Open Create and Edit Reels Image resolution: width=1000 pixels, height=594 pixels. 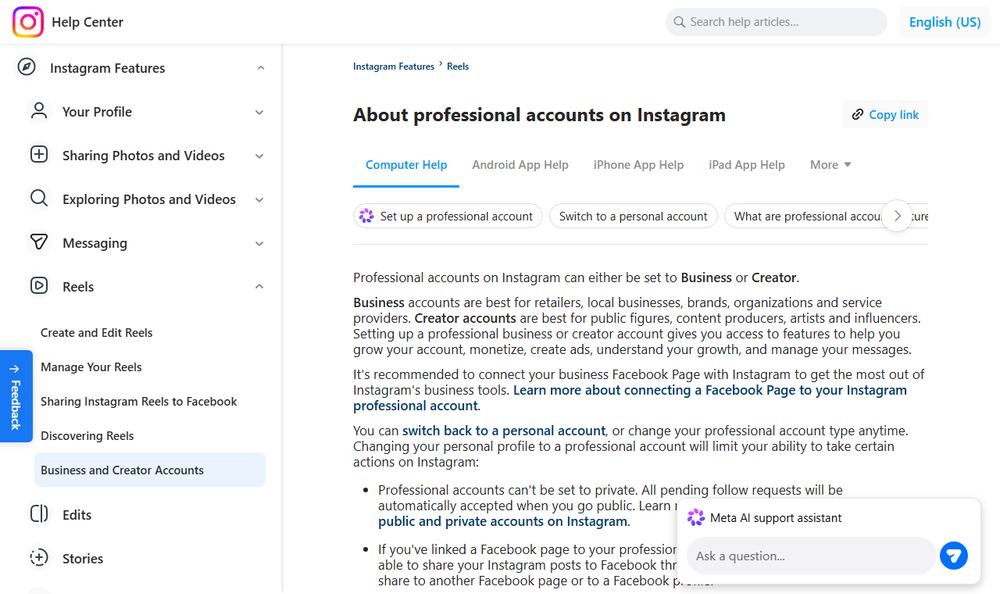[96, 332]
